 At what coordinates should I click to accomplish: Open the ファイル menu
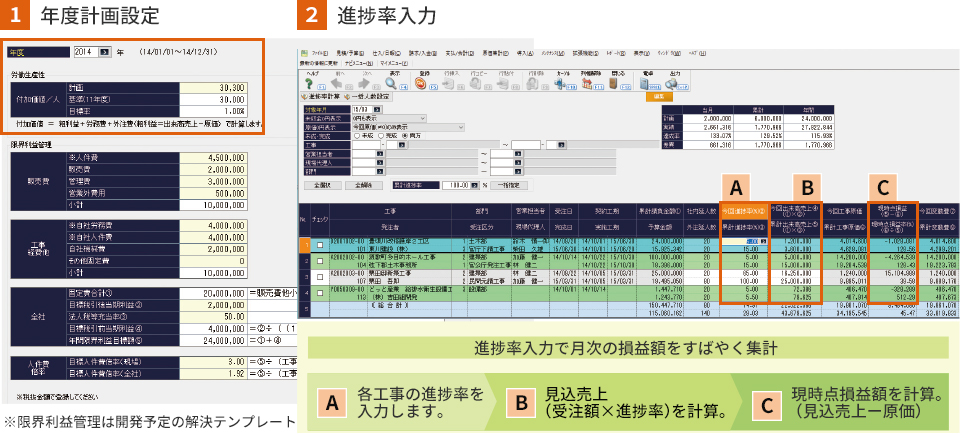pos(320,53)
